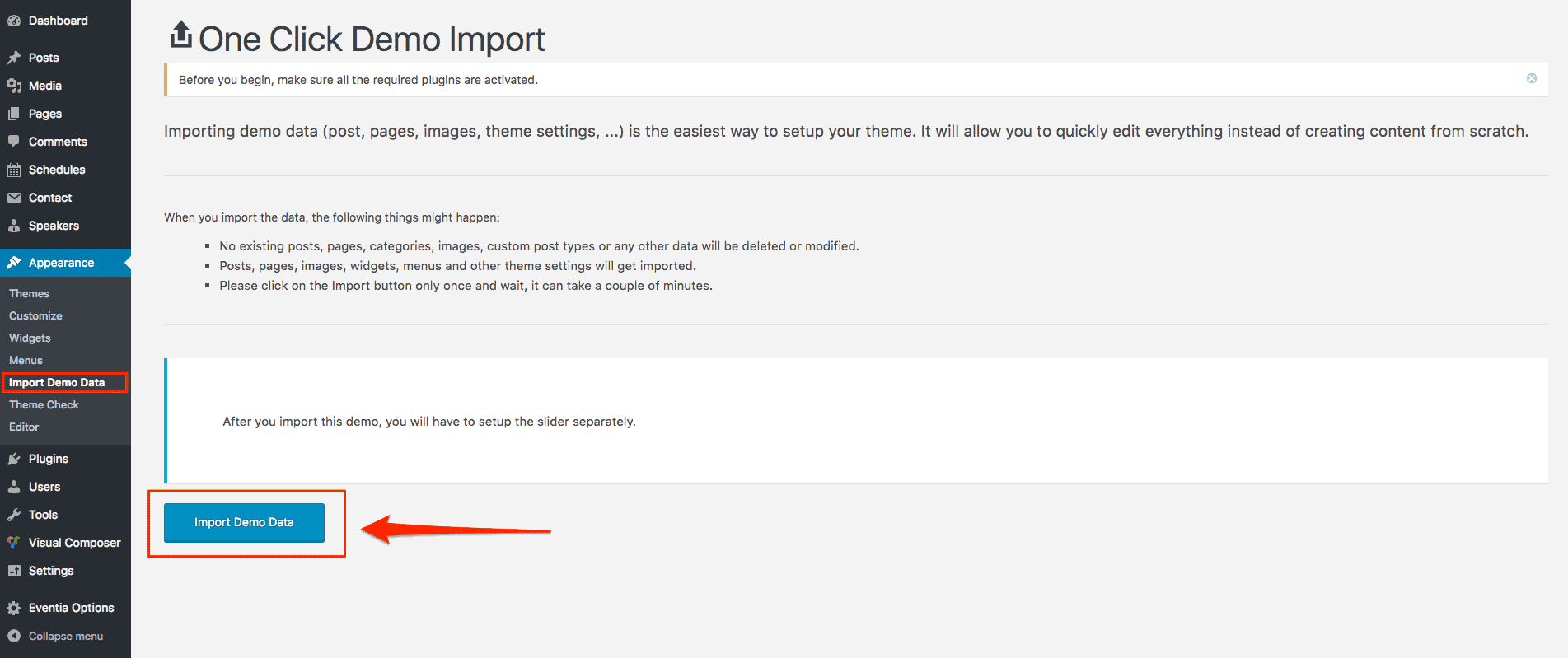This screenshot has height=658, width=1568.
Task: Click the Dashboard gauge icon
Action: (14, 21)
